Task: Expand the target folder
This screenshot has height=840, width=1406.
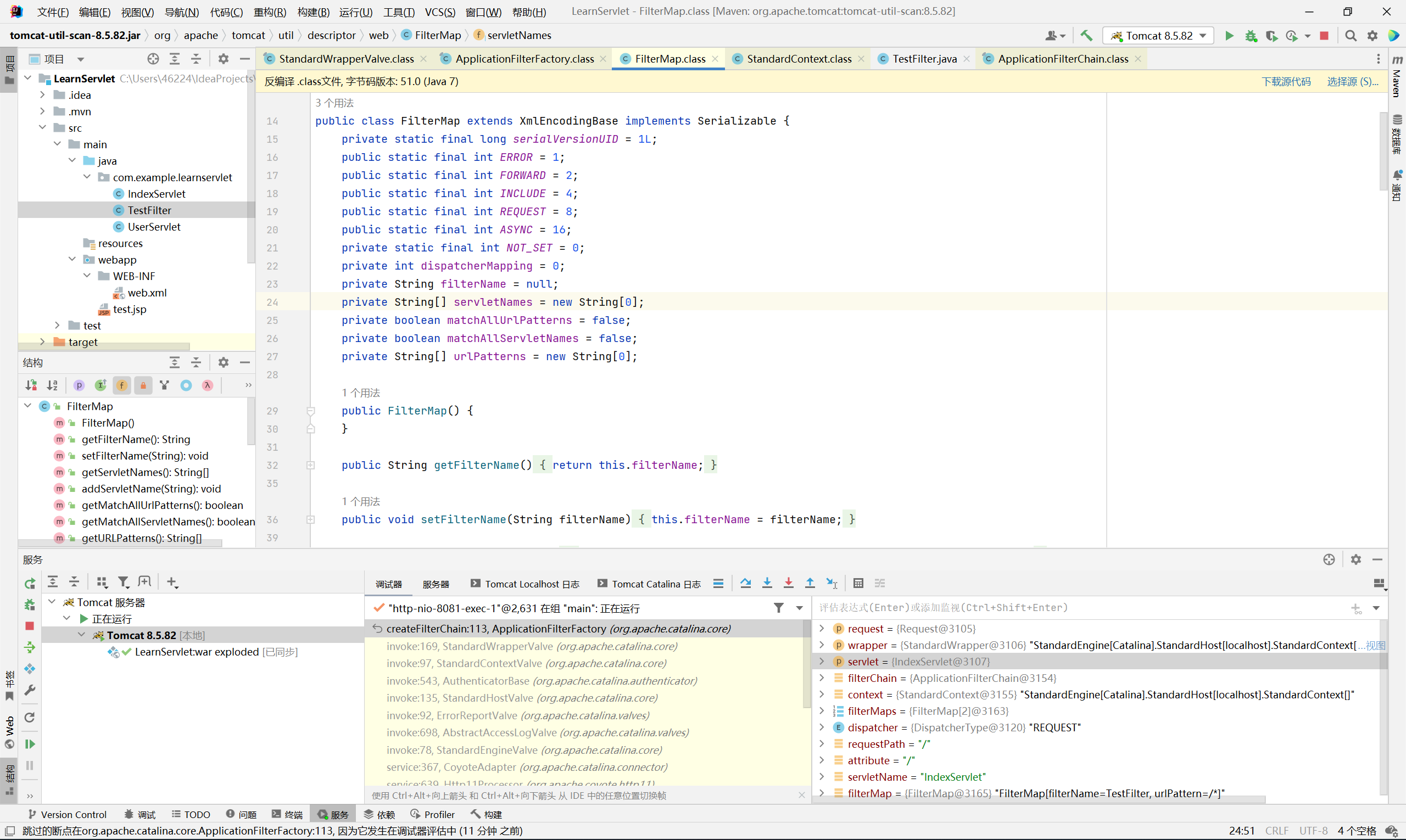Action: click(x=42, y=342)
